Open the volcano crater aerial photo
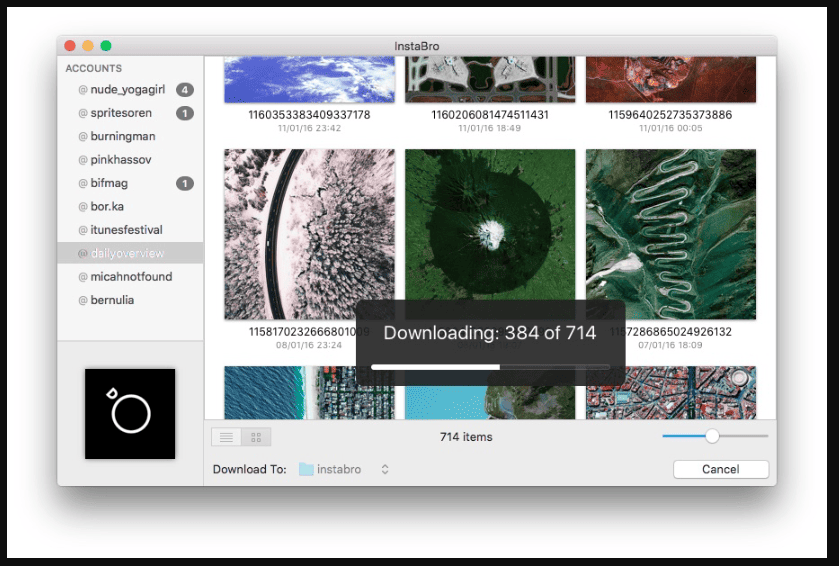The height and width of the screenshot is (566, 839). pyautogui.click(x=490, y=225)
